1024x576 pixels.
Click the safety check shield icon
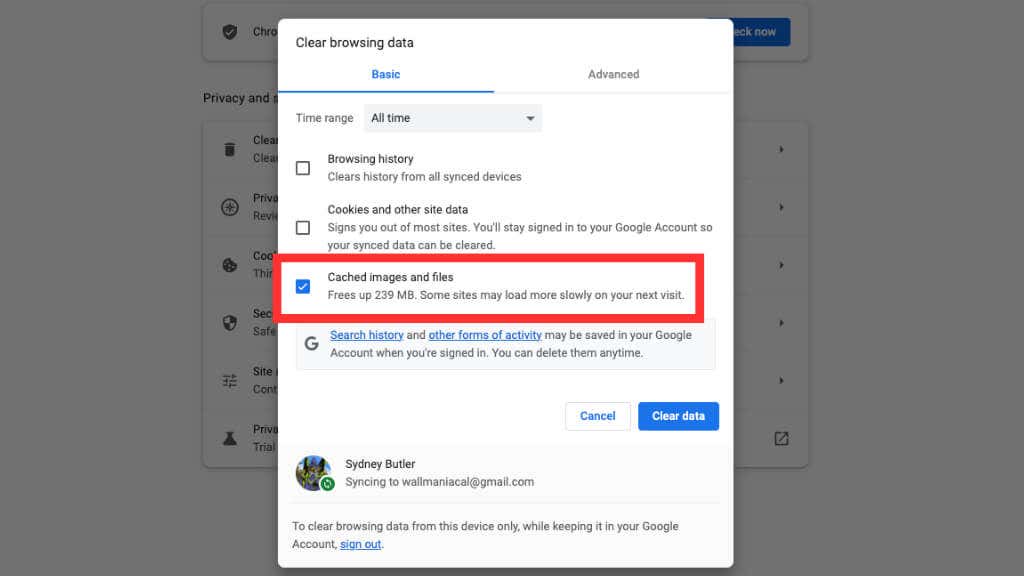230,32
